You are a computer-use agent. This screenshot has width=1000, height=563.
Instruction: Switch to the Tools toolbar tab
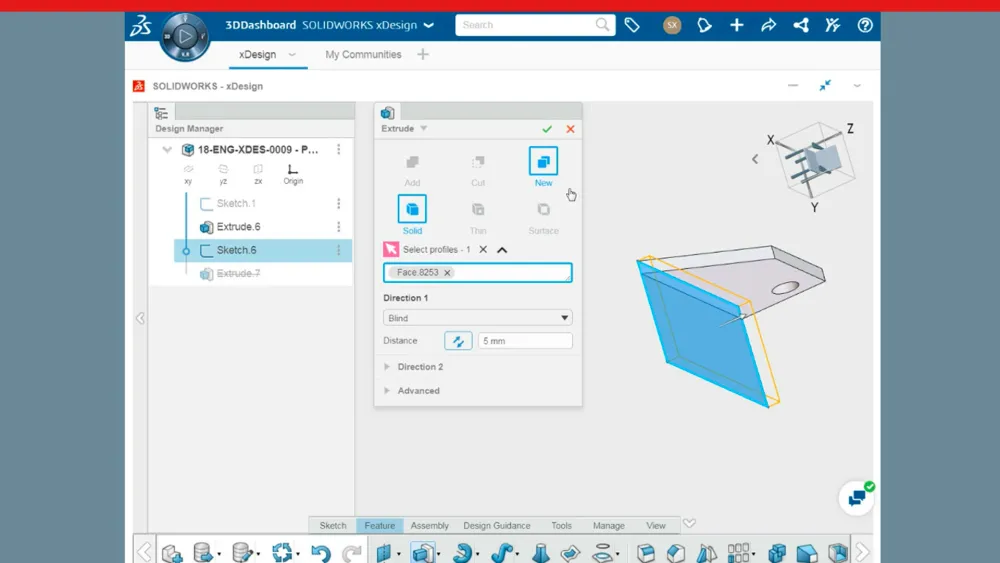pyautogui.click(x=561, y=525)
